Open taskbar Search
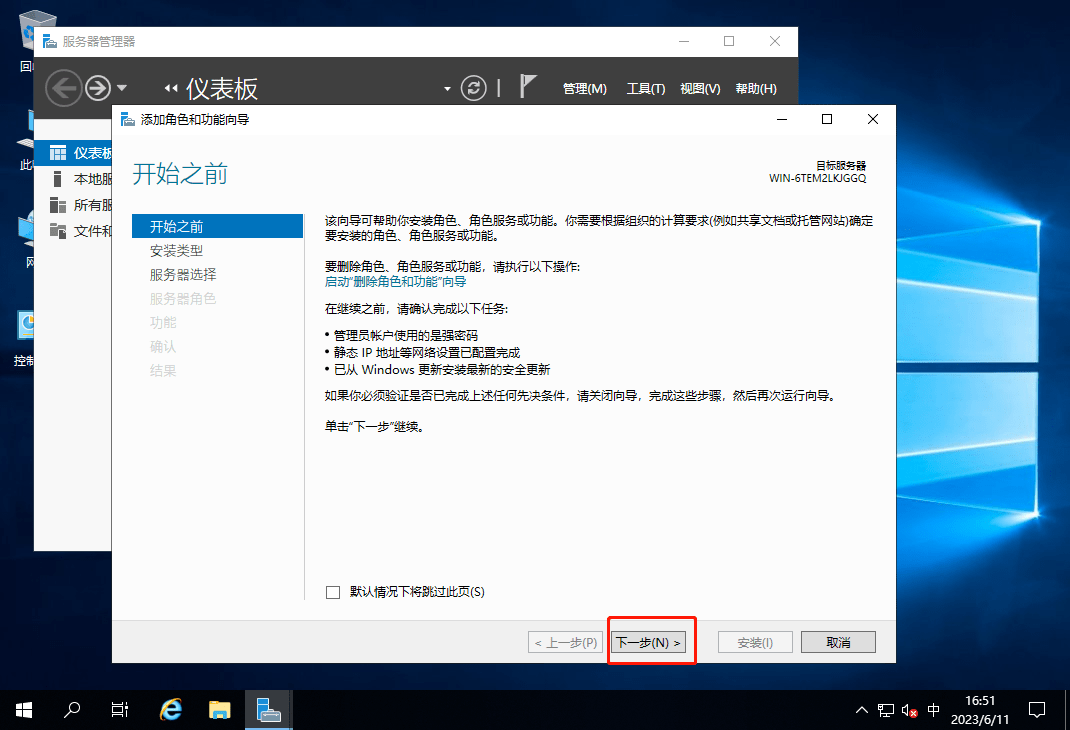 click(x=72, y=710)
